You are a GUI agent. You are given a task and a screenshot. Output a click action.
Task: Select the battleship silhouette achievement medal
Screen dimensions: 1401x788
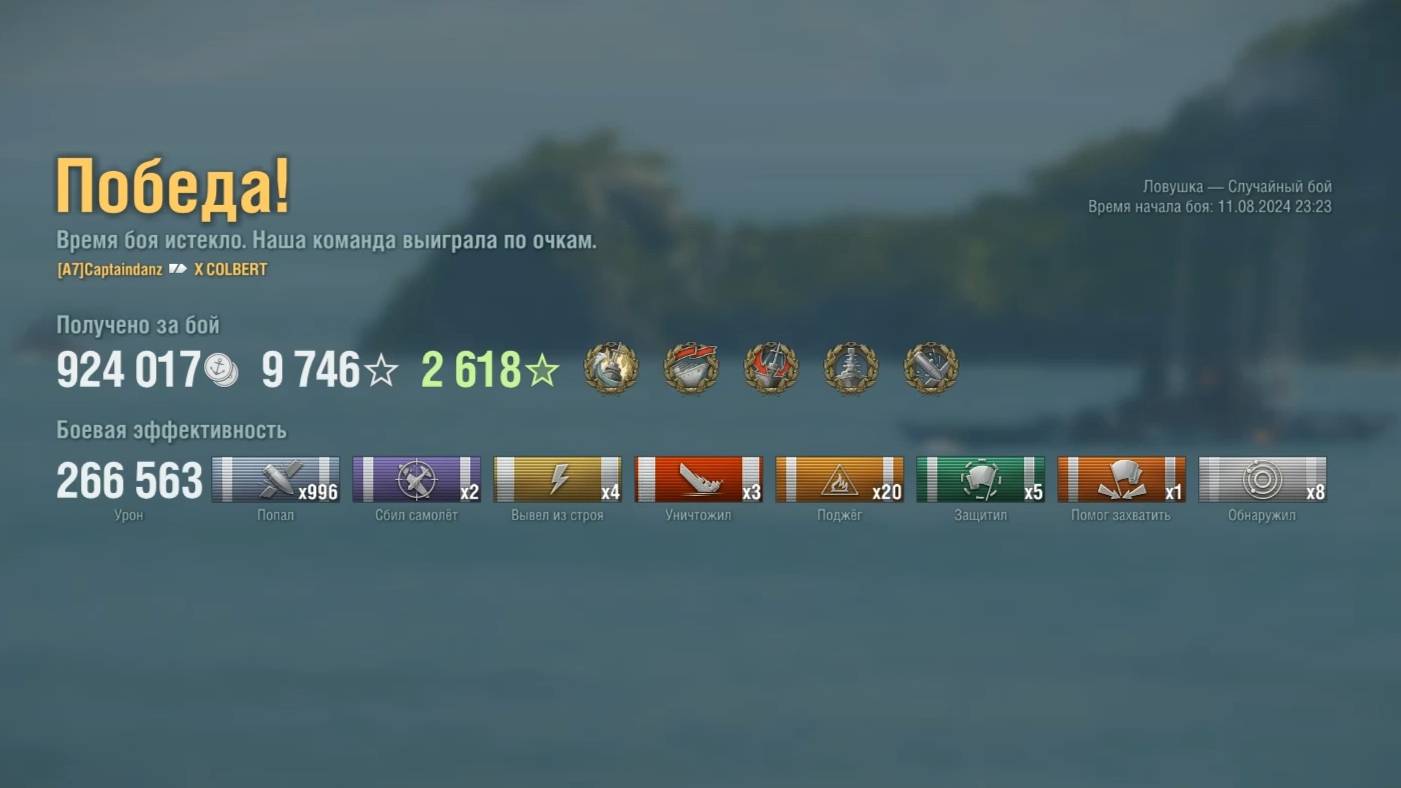(851, 368)
